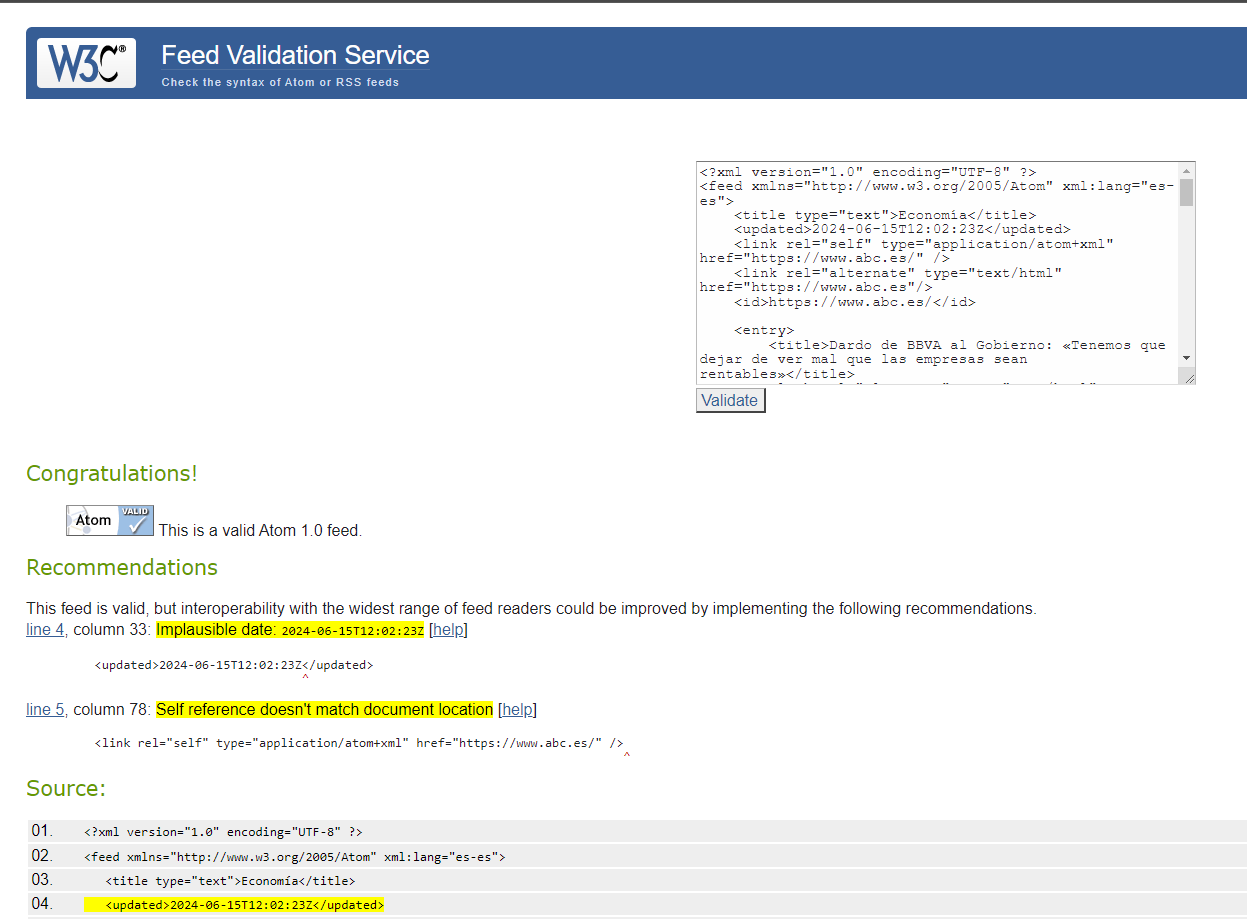The width and height of the screenshot is (1247, 919).
Task: Click the W3C logo
Action: 86,63
